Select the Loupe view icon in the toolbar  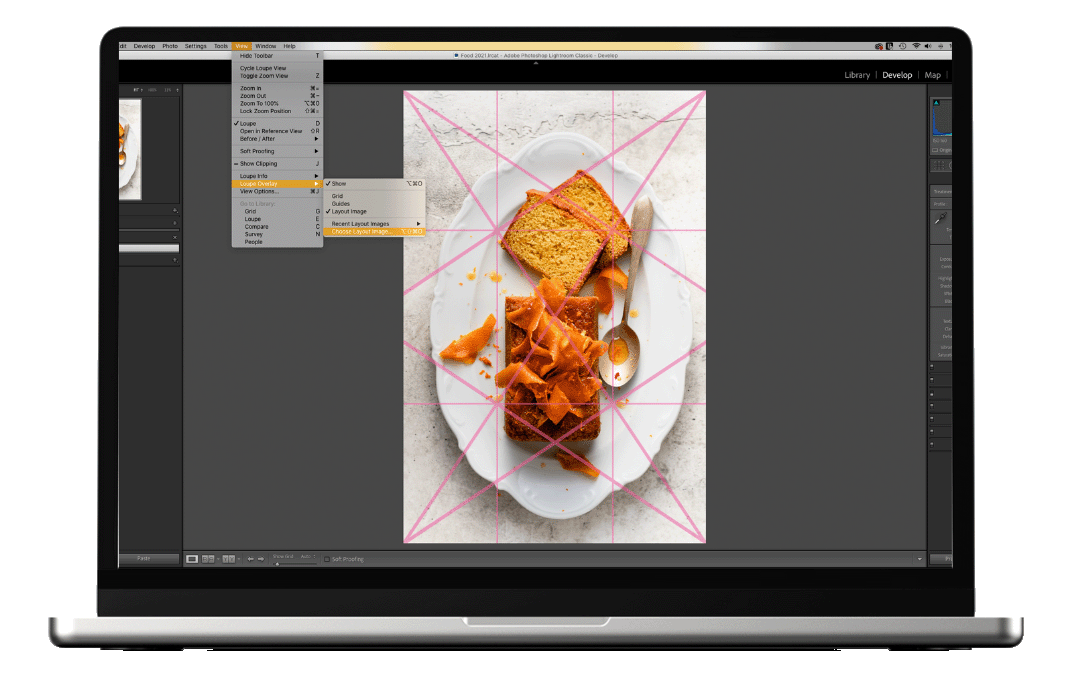(193, 558)
